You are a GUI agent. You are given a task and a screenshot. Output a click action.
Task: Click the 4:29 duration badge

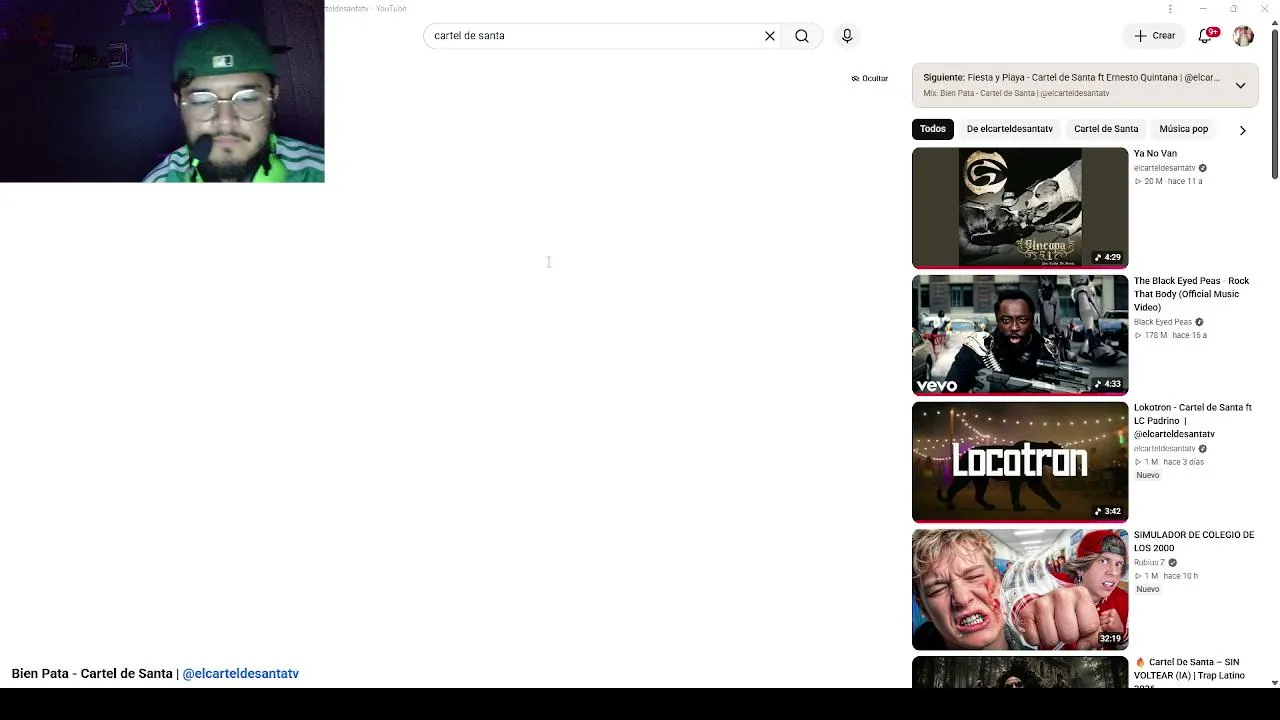tap(1108, 258)
